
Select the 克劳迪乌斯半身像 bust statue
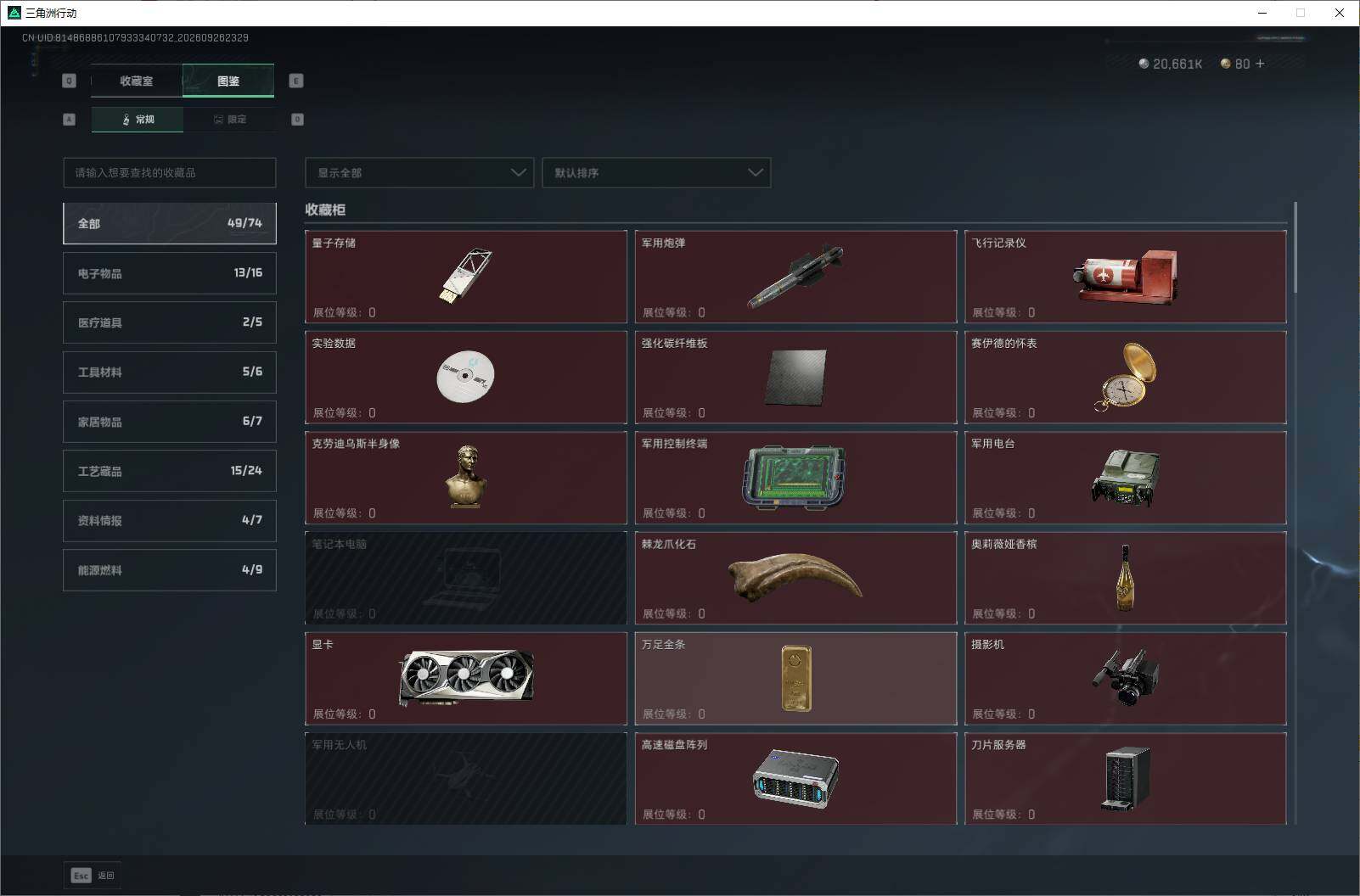tap(466, 478)
